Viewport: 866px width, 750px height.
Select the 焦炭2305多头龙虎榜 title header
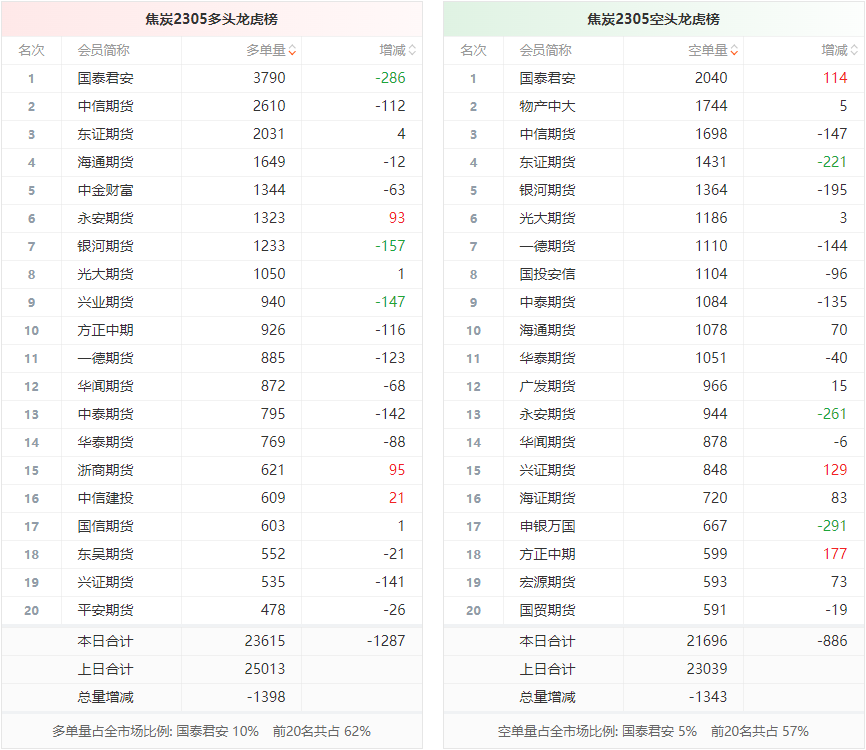click(211, 19)
